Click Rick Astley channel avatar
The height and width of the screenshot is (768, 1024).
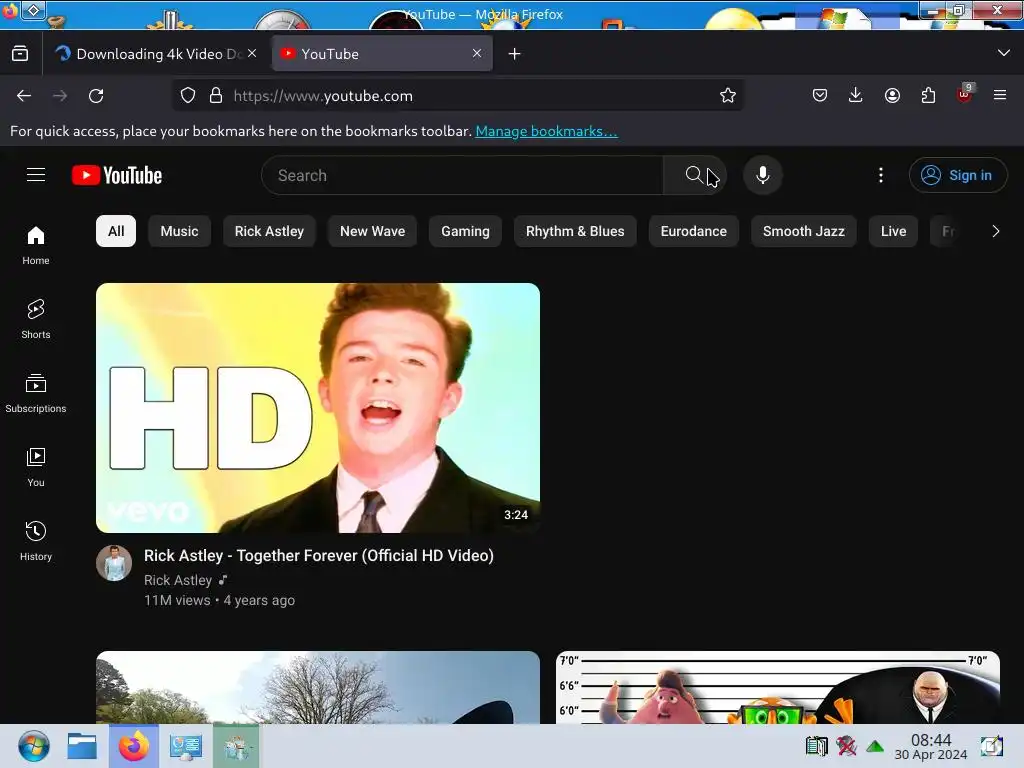click(x=114, y=563)
